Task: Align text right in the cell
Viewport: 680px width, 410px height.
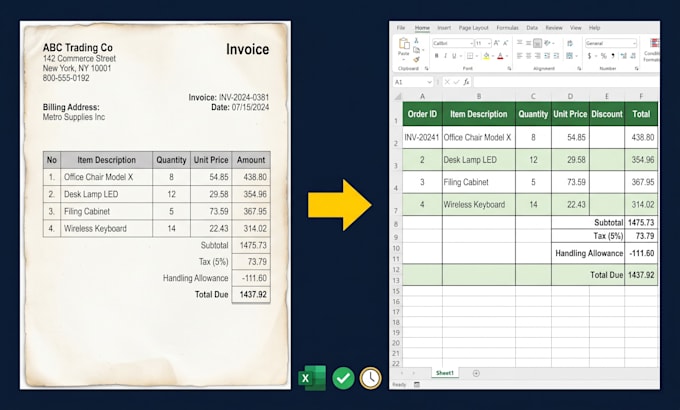Action: [x=537, y=56]
